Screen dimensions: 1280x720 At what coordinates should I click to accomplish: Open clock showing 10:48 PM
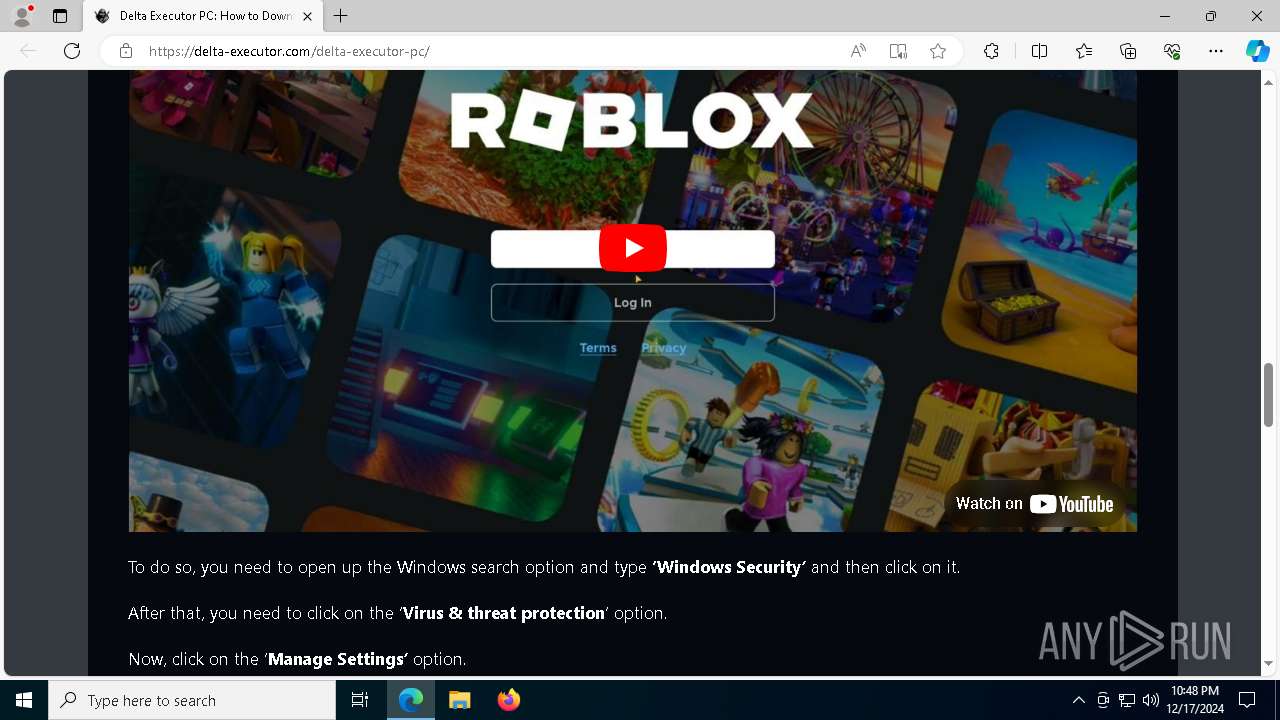[1195, 700]
